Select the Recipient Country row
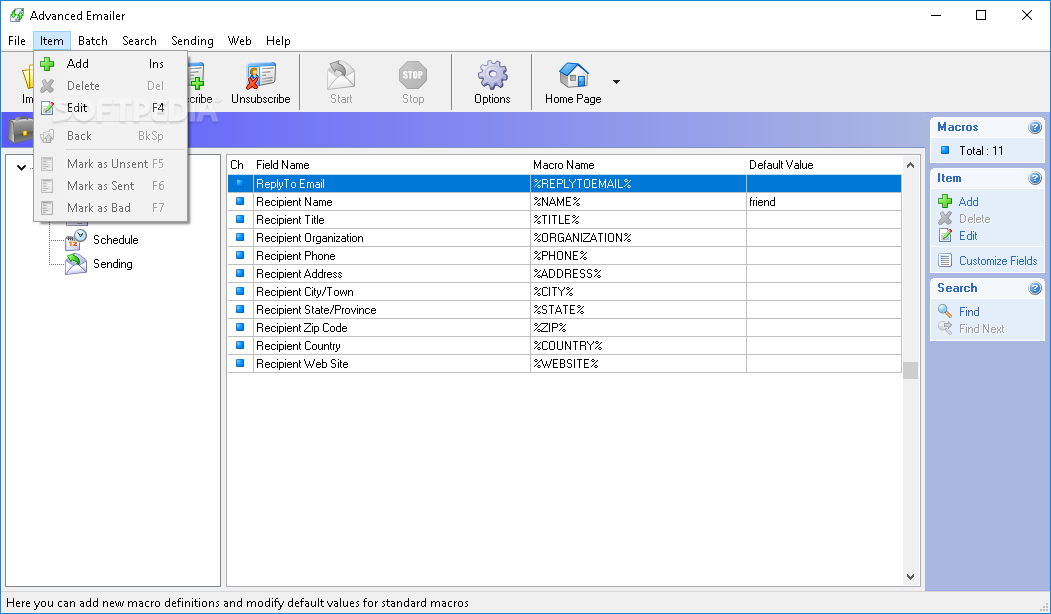 [564, 346]
